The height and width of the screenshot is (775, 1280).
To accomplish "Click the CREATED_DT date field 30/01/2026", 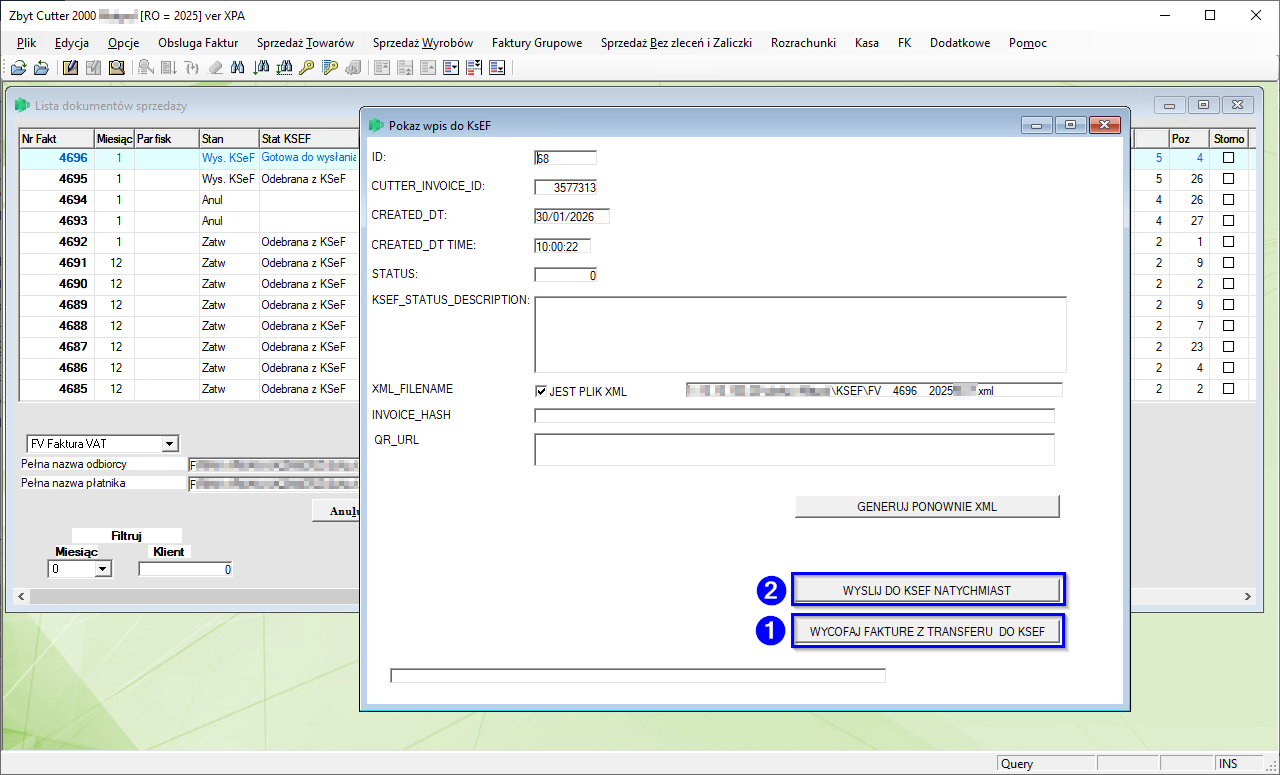I will click(x=571, y=216).
